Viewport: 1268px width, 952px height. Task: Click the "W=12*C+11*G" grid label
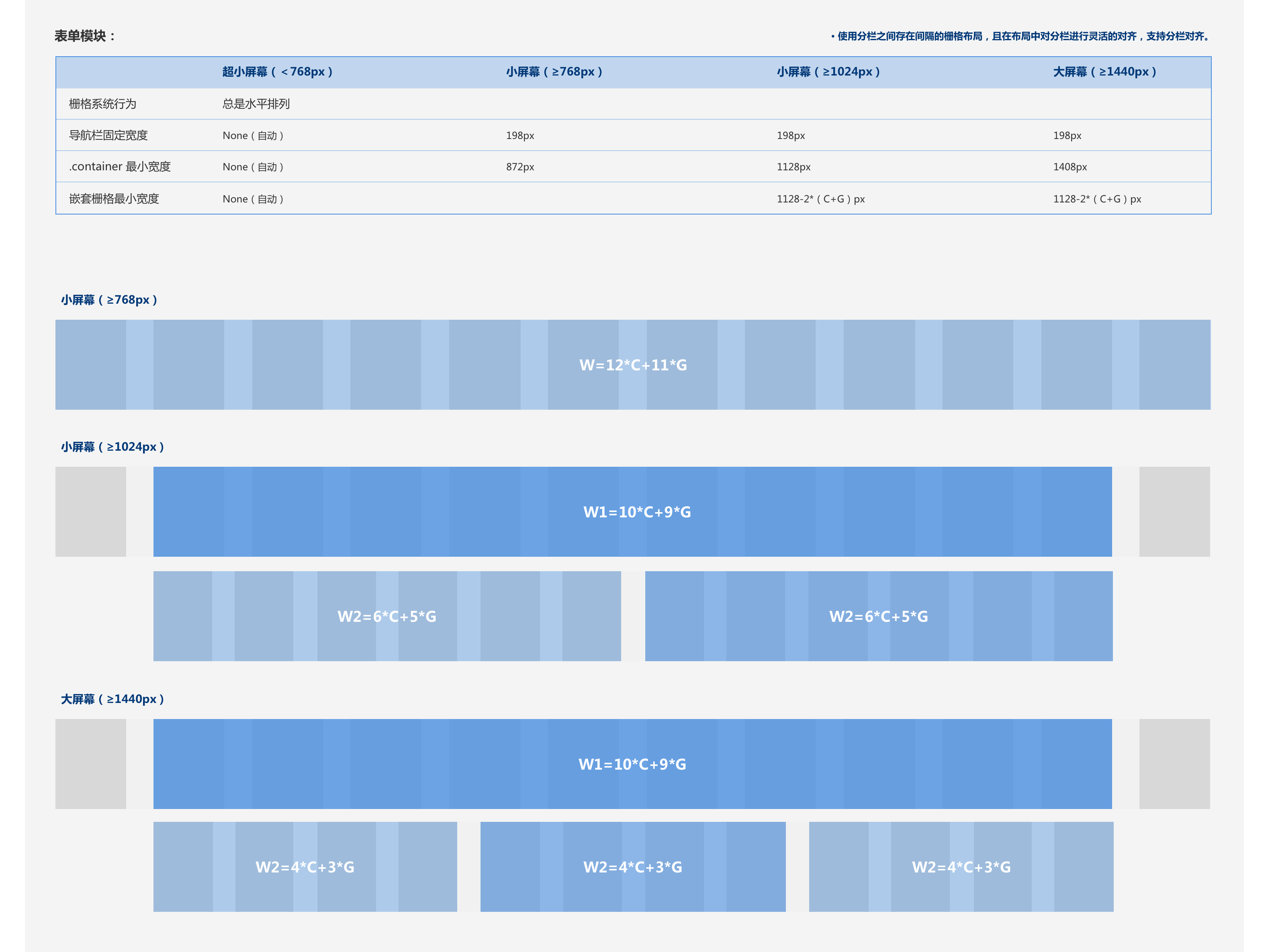pos(633,365)
